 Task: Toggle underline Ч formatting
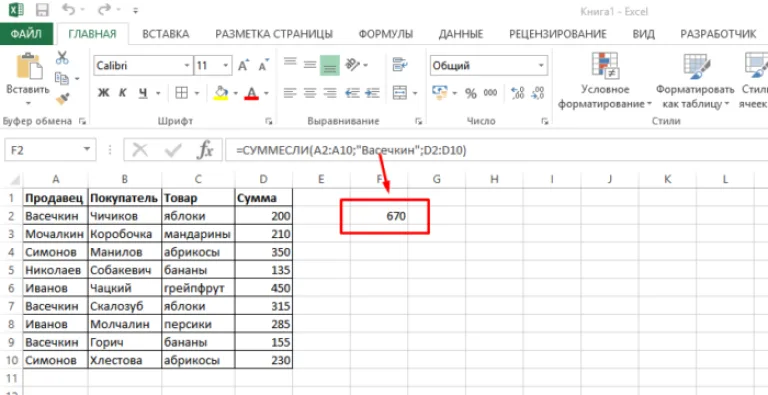tap(143, 93)
